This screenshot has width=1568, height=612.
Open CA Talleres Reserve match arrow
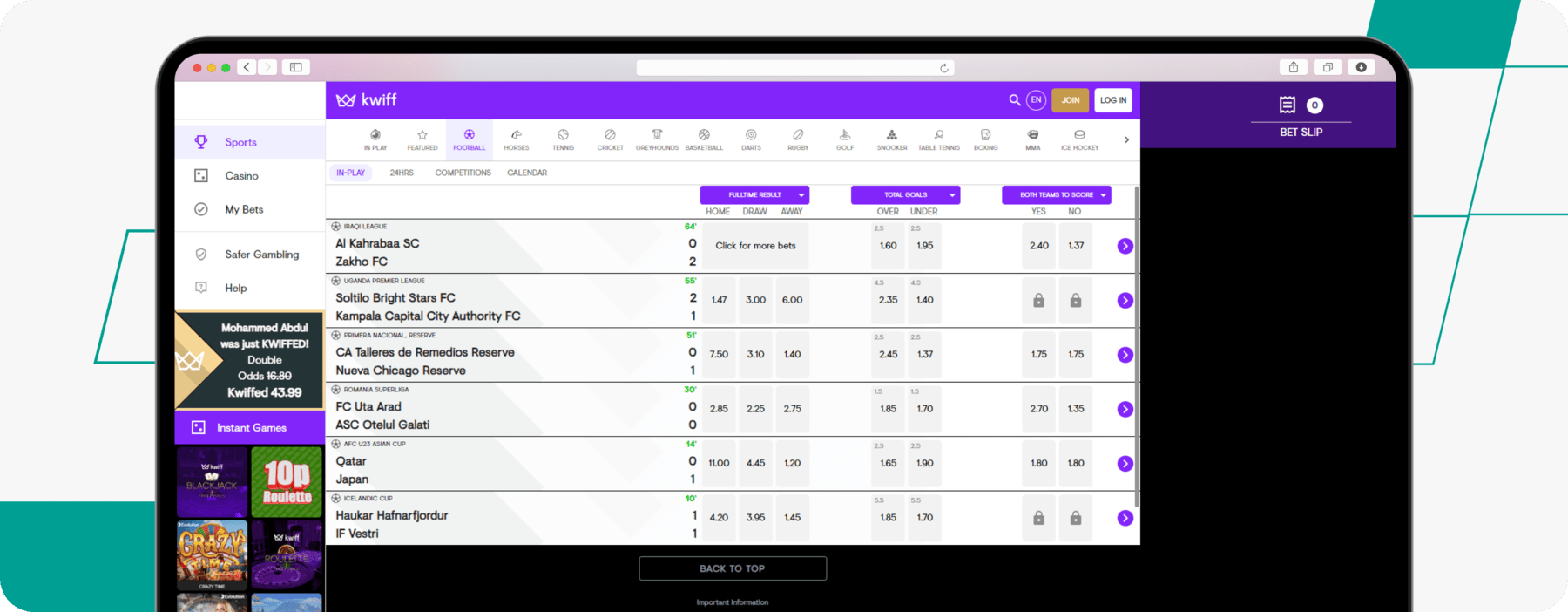[x=1125, y=355]
